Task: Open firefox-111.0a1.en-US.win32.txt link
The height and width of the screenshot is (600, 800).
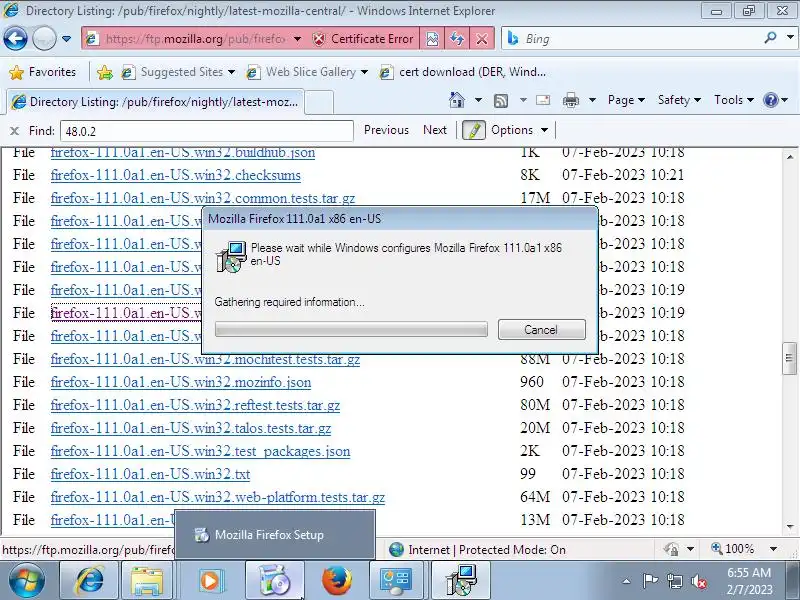Action: click(x=151, y=474)
